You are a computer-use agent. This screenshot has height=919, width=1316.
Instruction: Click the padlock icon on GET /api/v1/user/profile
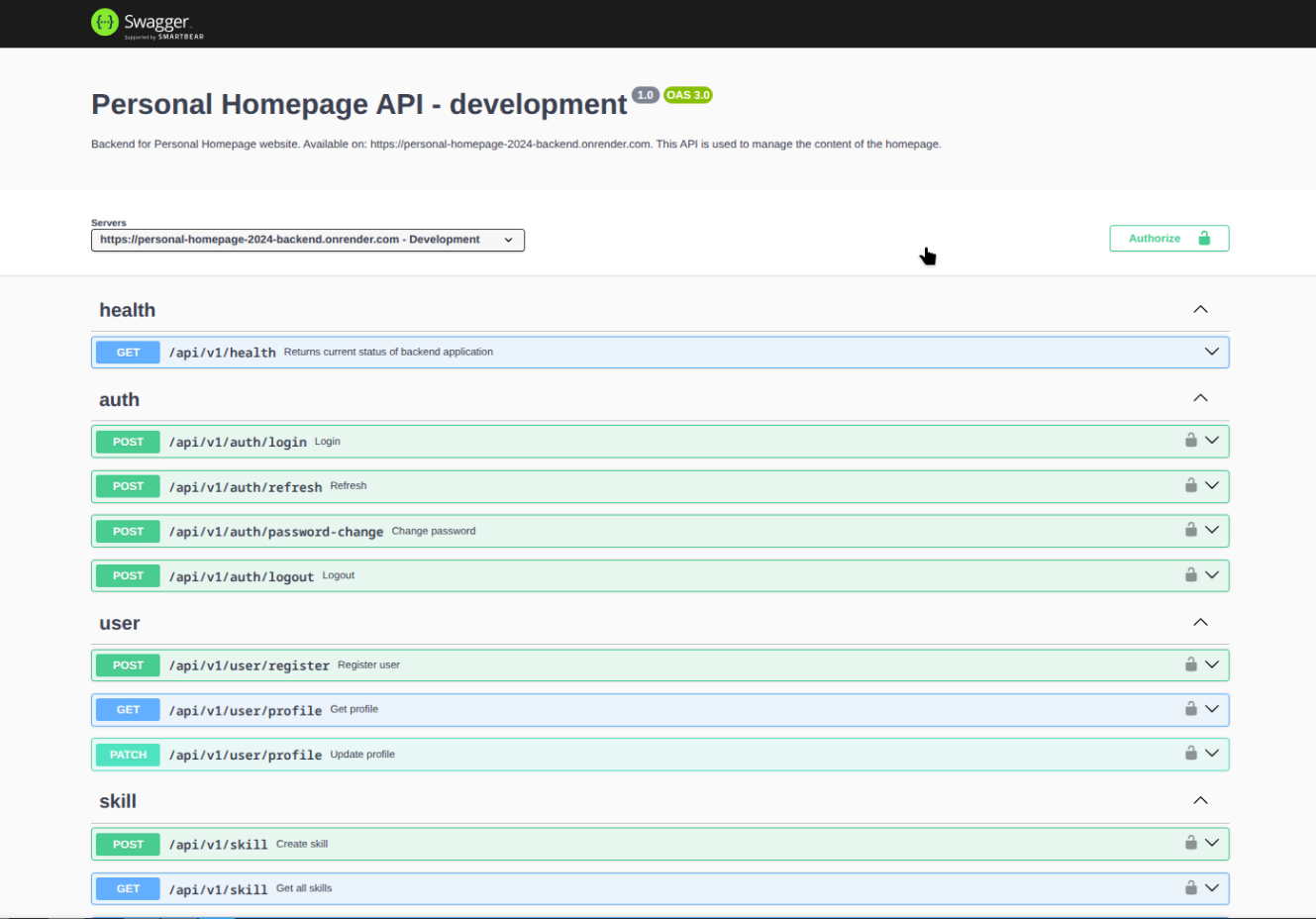(1191, 709)
